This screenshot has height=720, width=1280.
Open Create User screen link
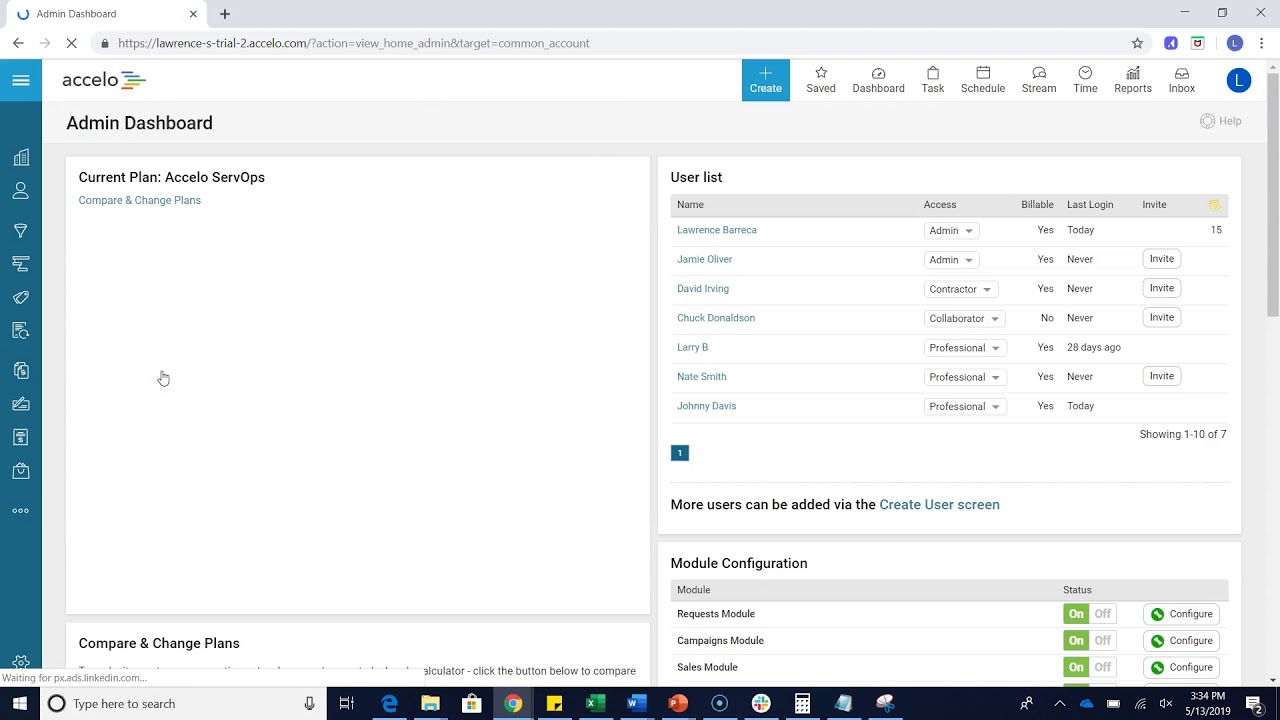939,505
